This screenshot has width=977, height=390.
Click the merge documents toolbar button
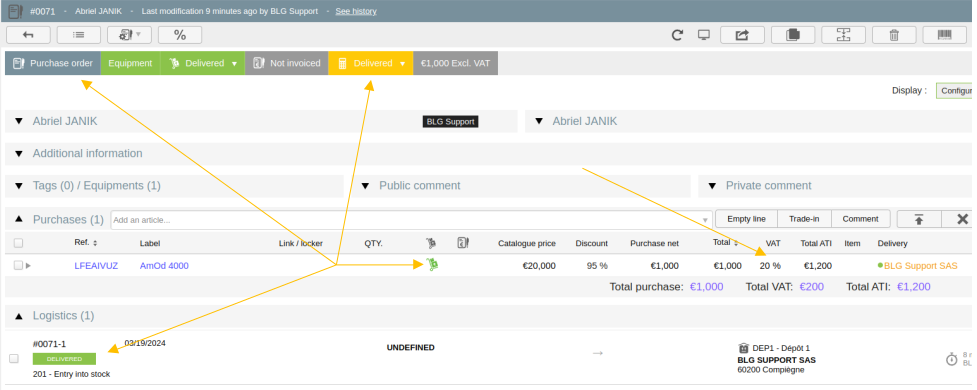(x=844, y=35)
